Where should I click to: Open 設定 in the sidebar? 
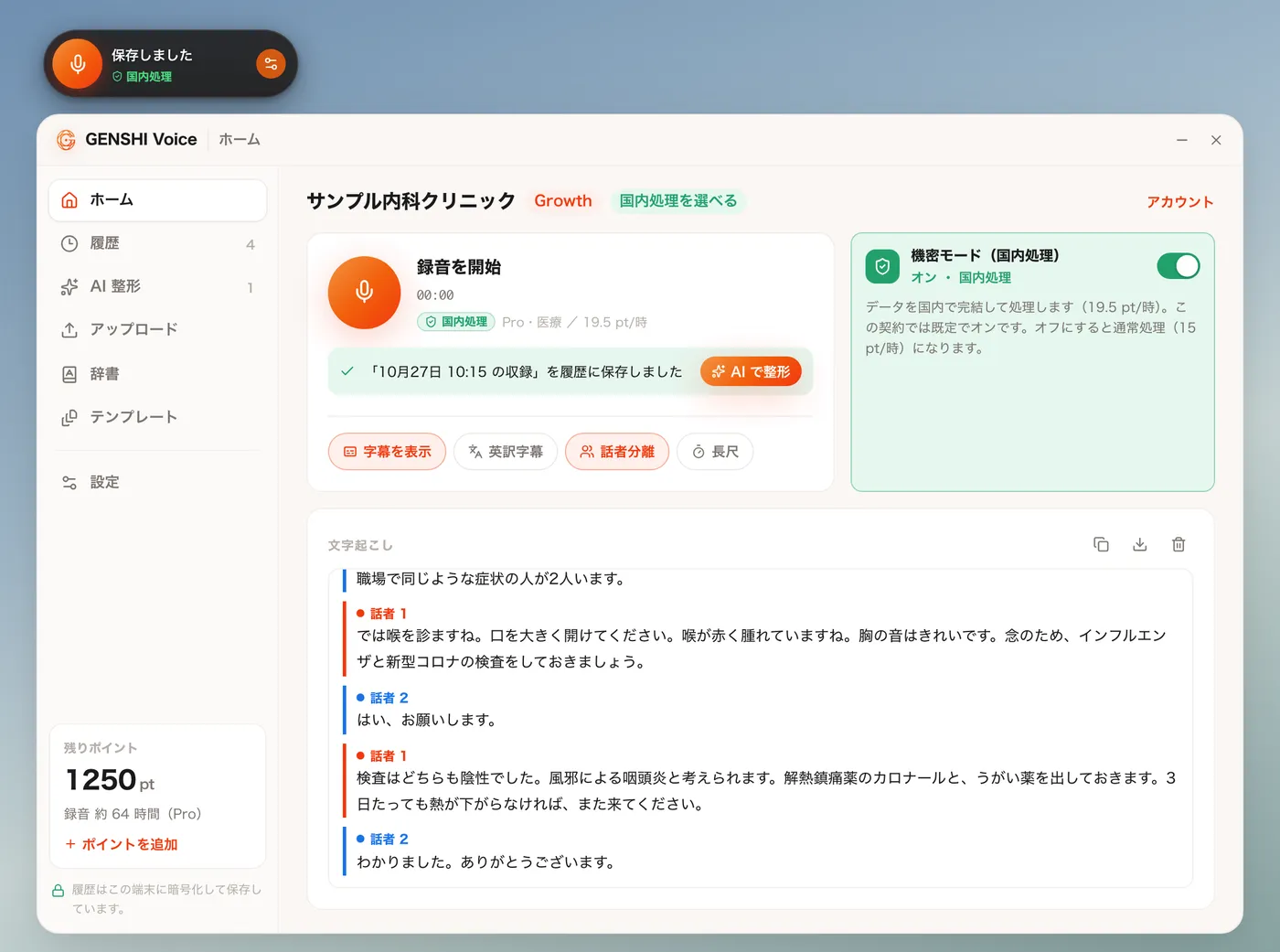coord(157,482)
